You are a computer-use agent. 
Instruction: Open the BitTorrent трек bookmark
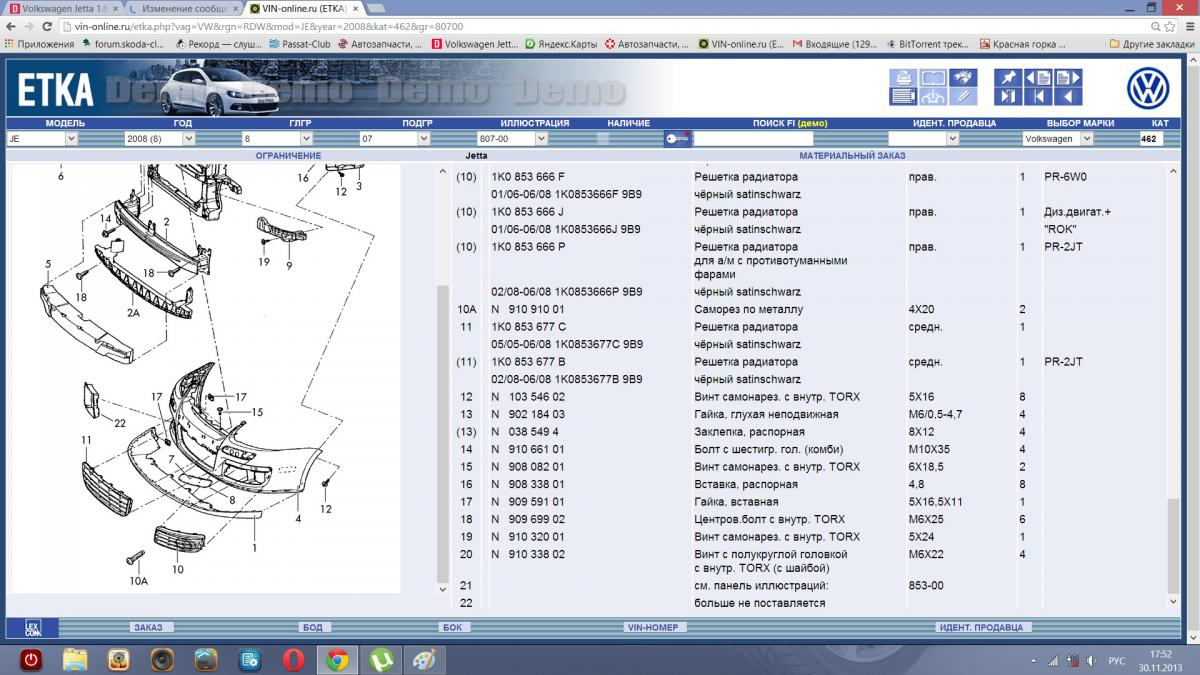click(x=928, y=44)
